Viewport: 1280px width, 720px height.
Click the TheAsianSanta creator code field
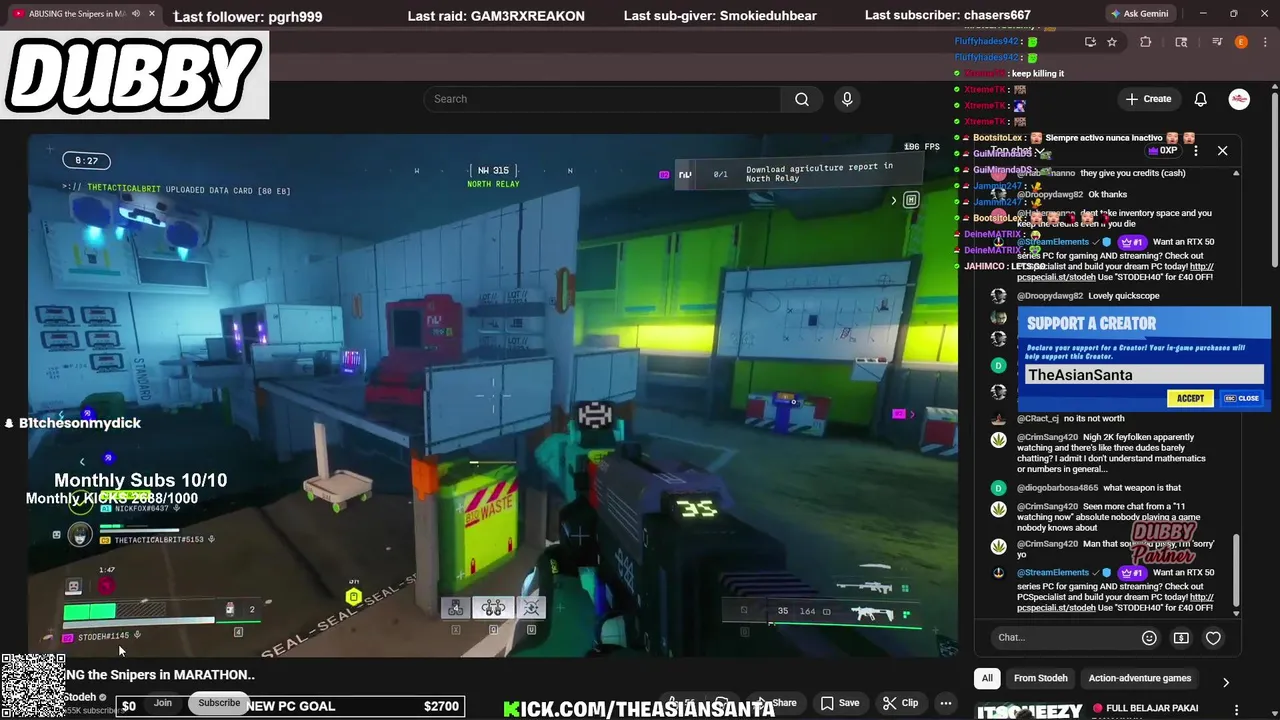(x=1144, y=375)
